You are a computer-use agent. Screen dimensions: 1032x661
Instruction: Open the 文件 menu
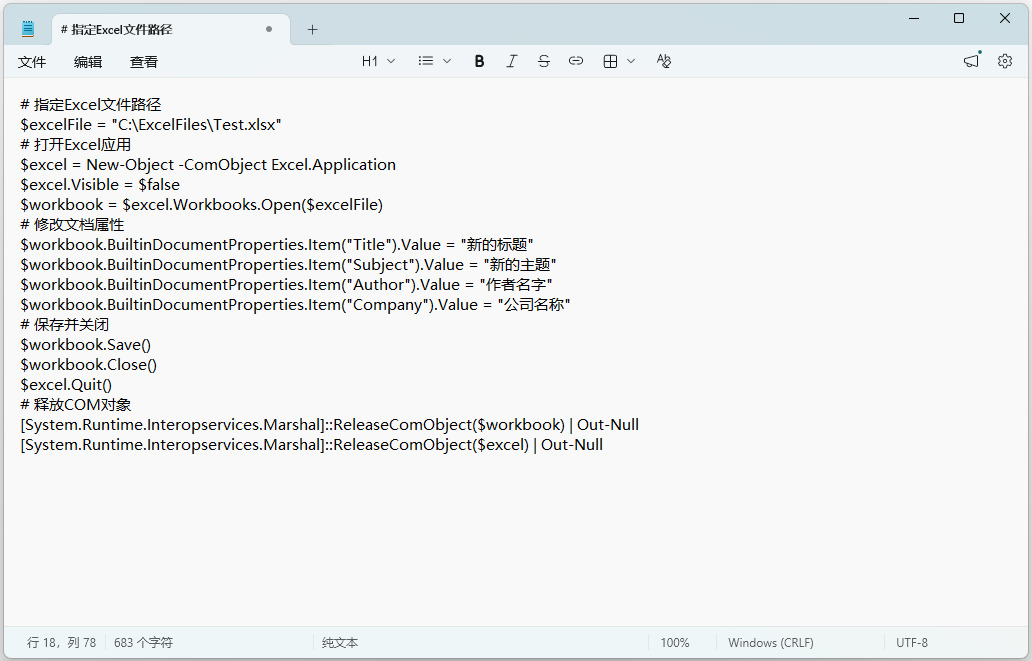32,62
